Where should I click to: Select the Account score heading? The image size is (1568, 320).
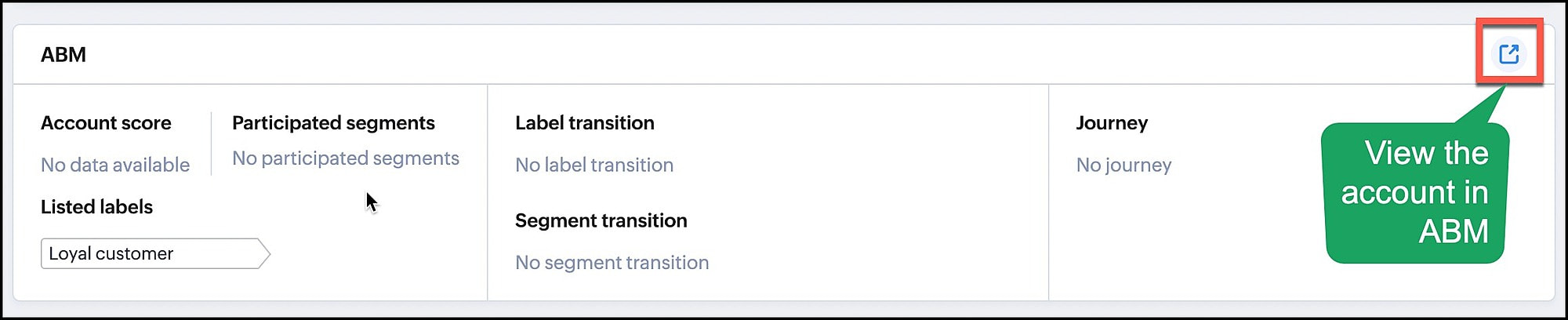pyautogui.click(x=106, y=123)
